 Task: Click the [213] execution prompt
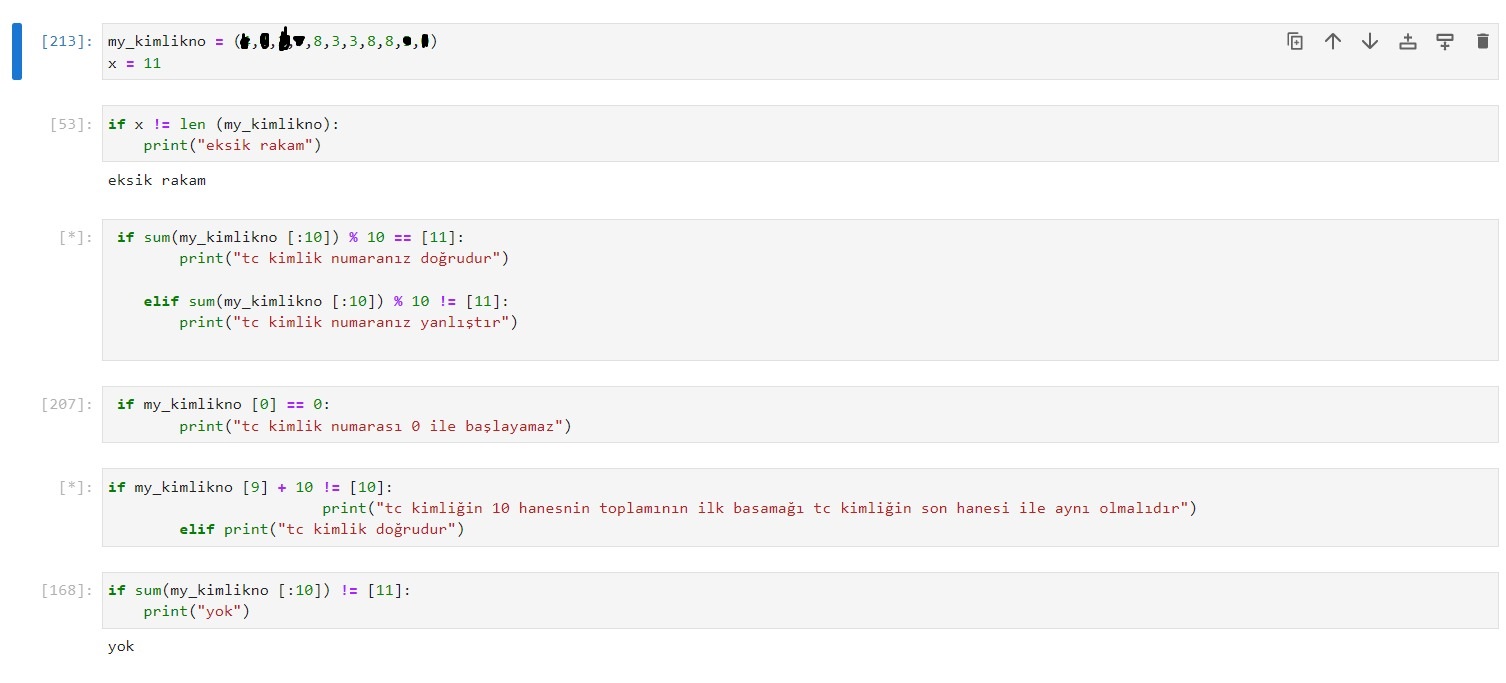point(67,42)
